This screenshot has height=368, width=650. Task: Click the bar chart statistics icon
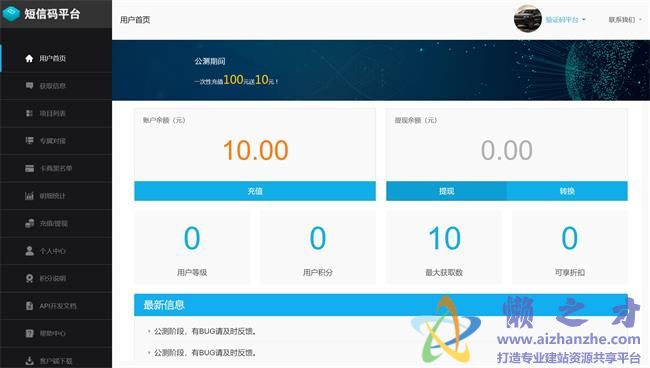coord(29,196)
